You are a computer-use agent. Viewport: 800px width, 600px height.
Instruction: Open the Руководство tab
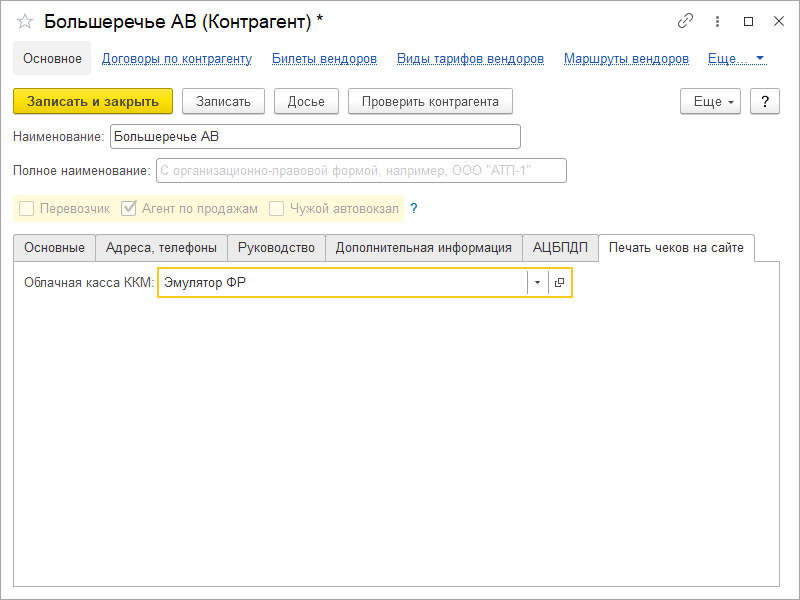(x=276, y=247)
